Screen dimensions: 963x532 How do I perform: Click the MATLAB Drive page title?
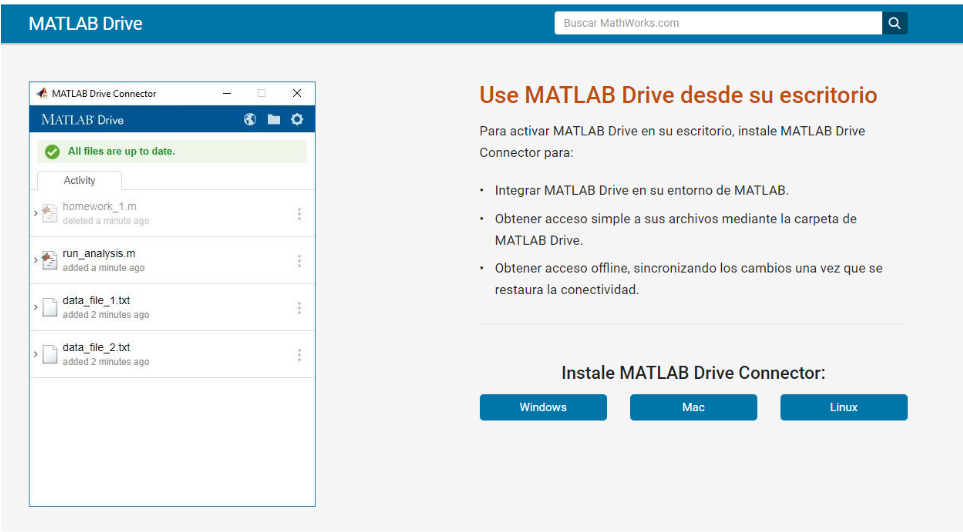point(85,23)
